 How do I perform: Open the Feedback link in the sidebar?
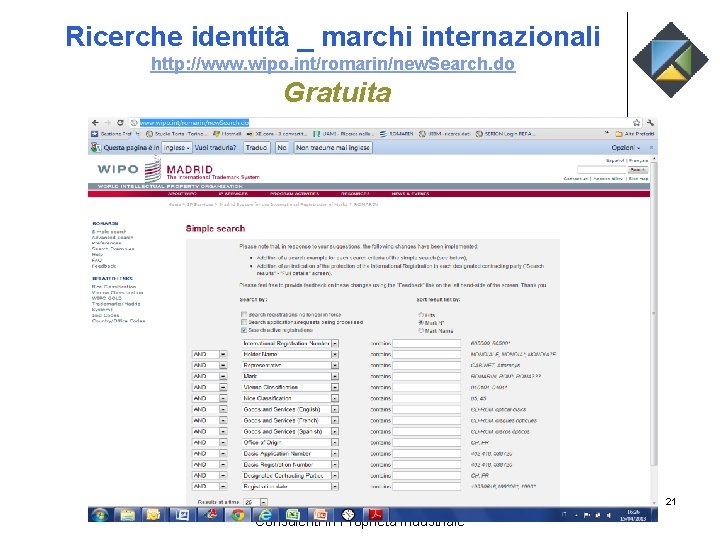point(104,266)
